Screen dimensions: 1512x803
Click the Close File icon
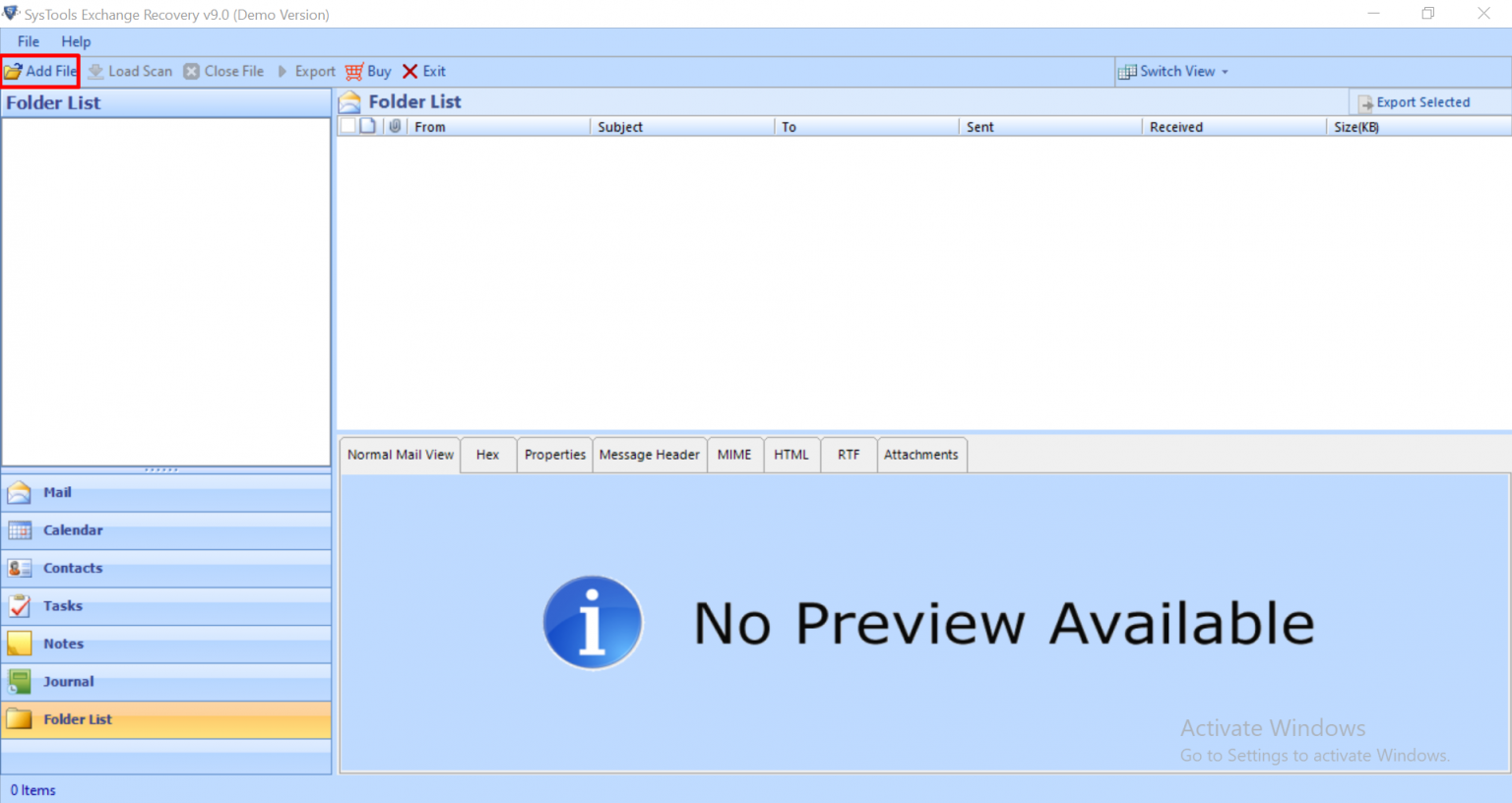point(192,72)
